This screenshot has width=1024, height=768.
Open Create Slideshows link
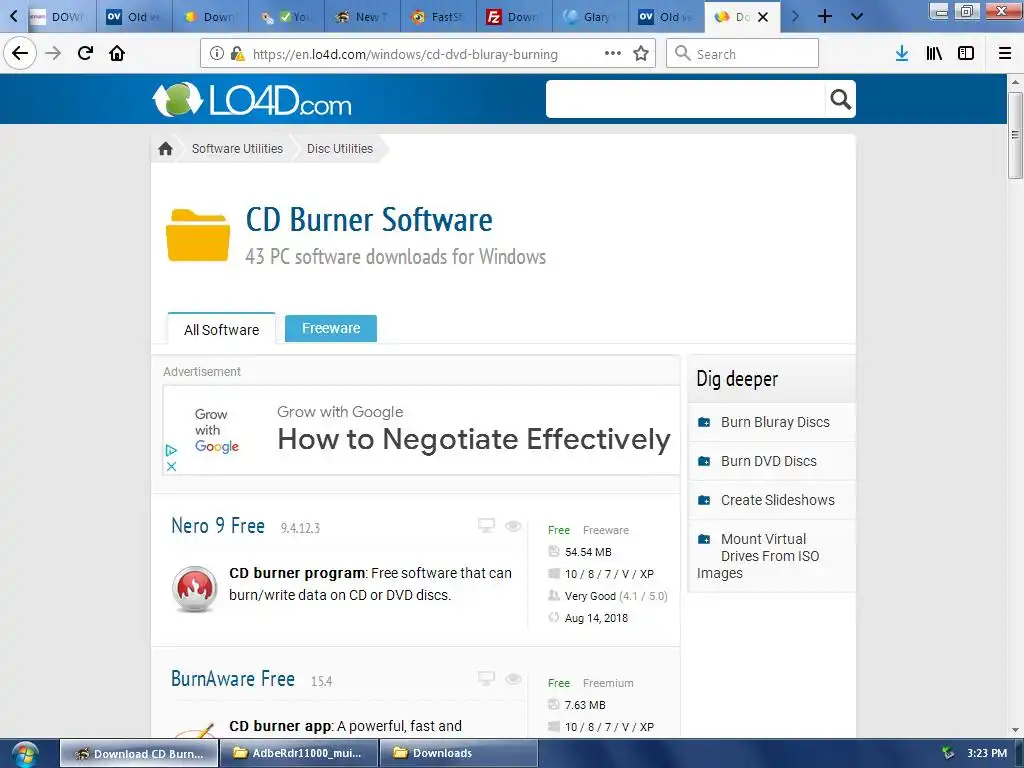point(778,500)
